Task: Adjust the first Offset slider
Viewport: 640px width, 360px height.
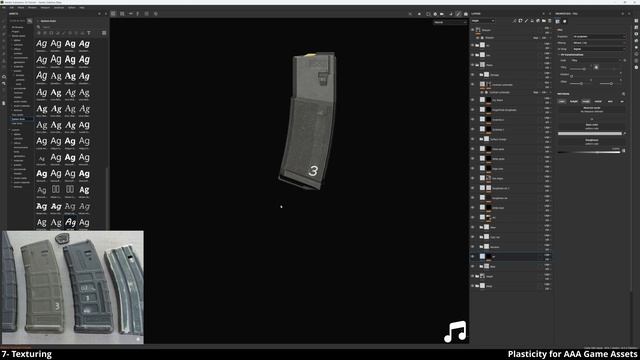Action: coord(581,83)
